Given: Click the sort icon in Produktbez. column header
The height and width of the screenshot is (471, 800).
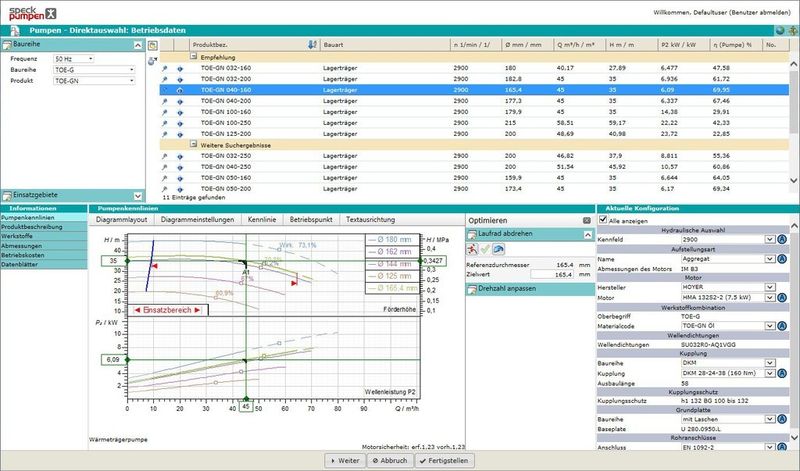Looking at the screenshot, I should pyautogui.click(x=312, y=45).
